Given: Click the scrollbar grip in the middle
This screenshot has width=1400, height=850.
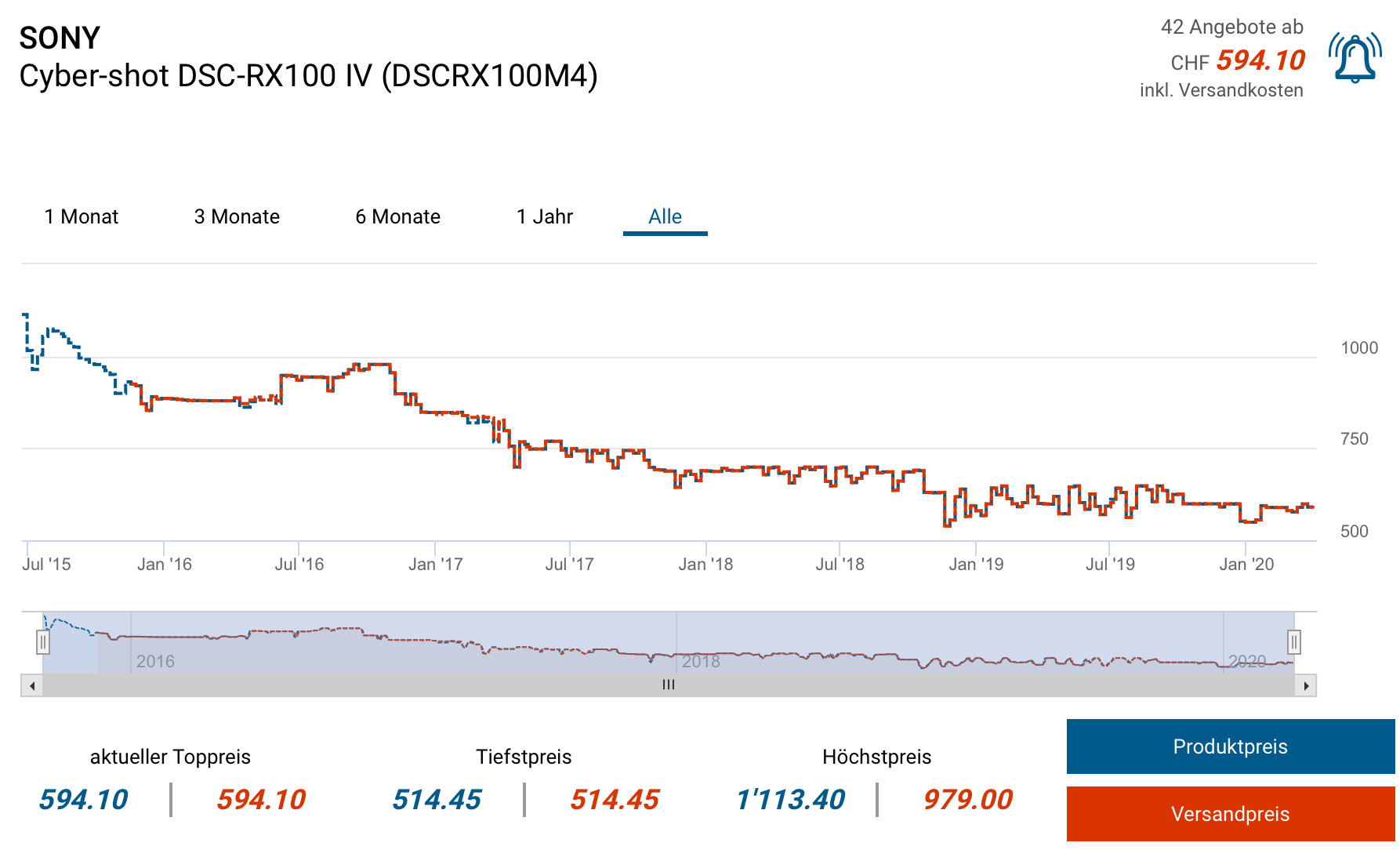Looking at the screenshot, I should pos(669,685).
